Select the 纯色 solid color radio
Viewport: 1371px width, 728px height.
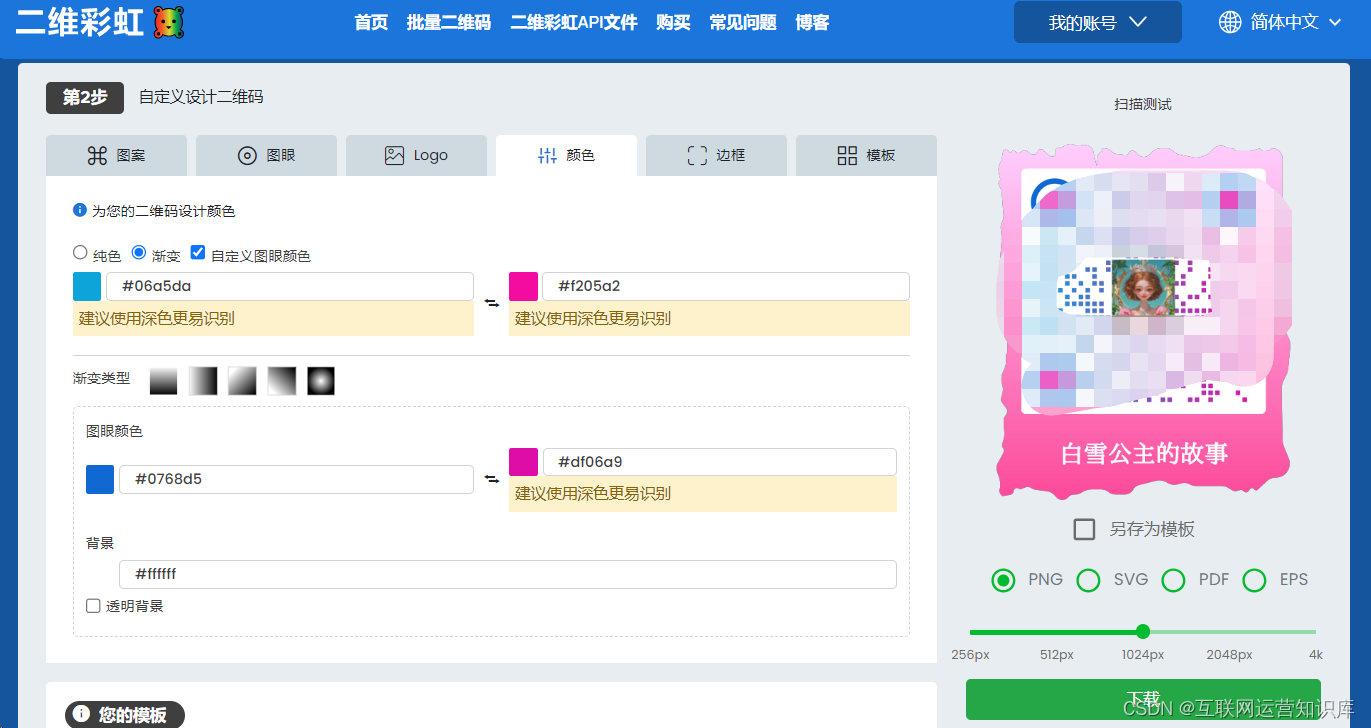(80, 253)
